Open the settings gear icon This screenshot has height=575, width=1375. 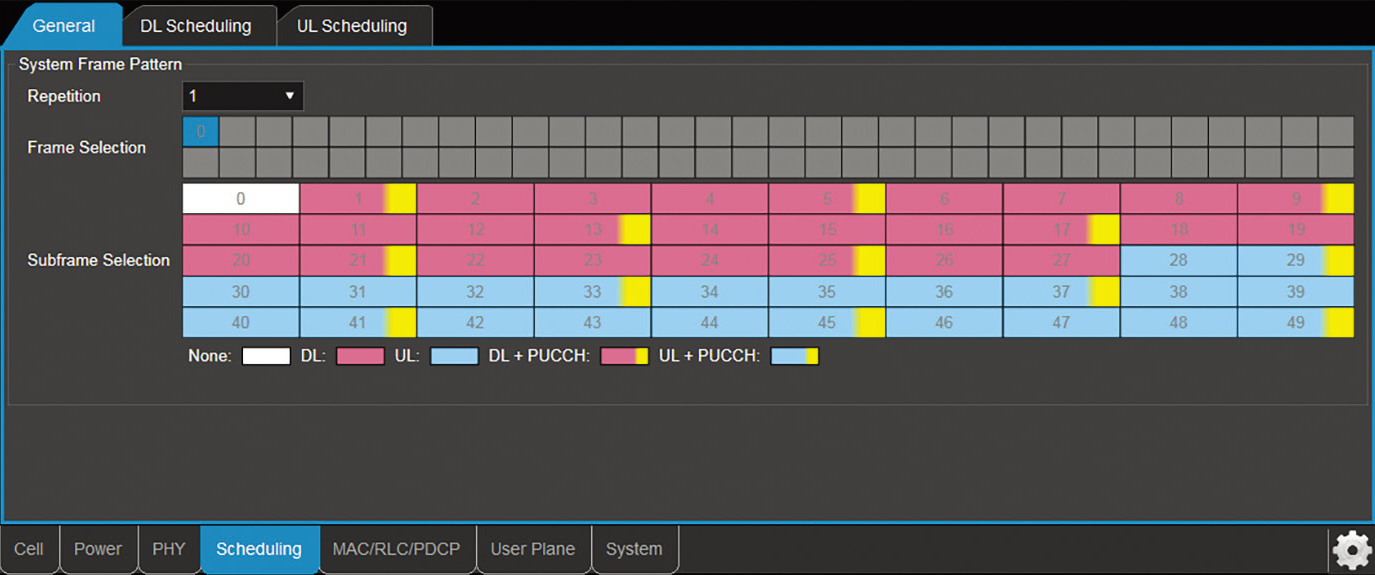click(x=1352, y=550)
